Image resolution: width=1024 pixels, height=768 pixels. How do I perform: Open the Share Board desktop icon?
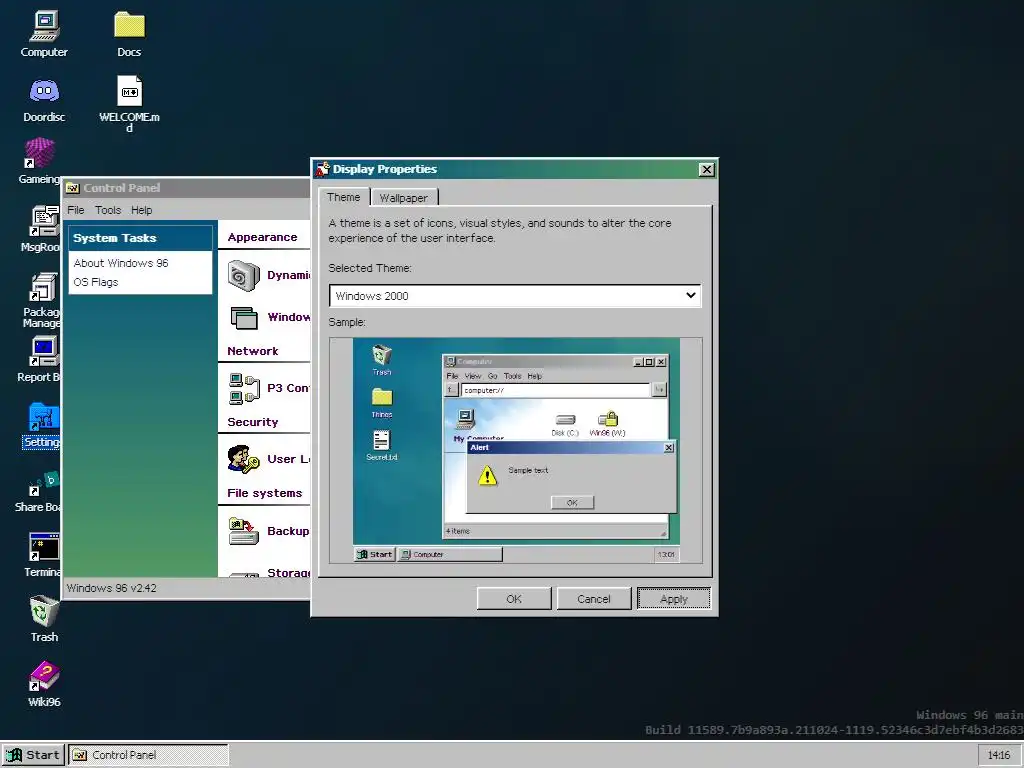pos(38,491)
